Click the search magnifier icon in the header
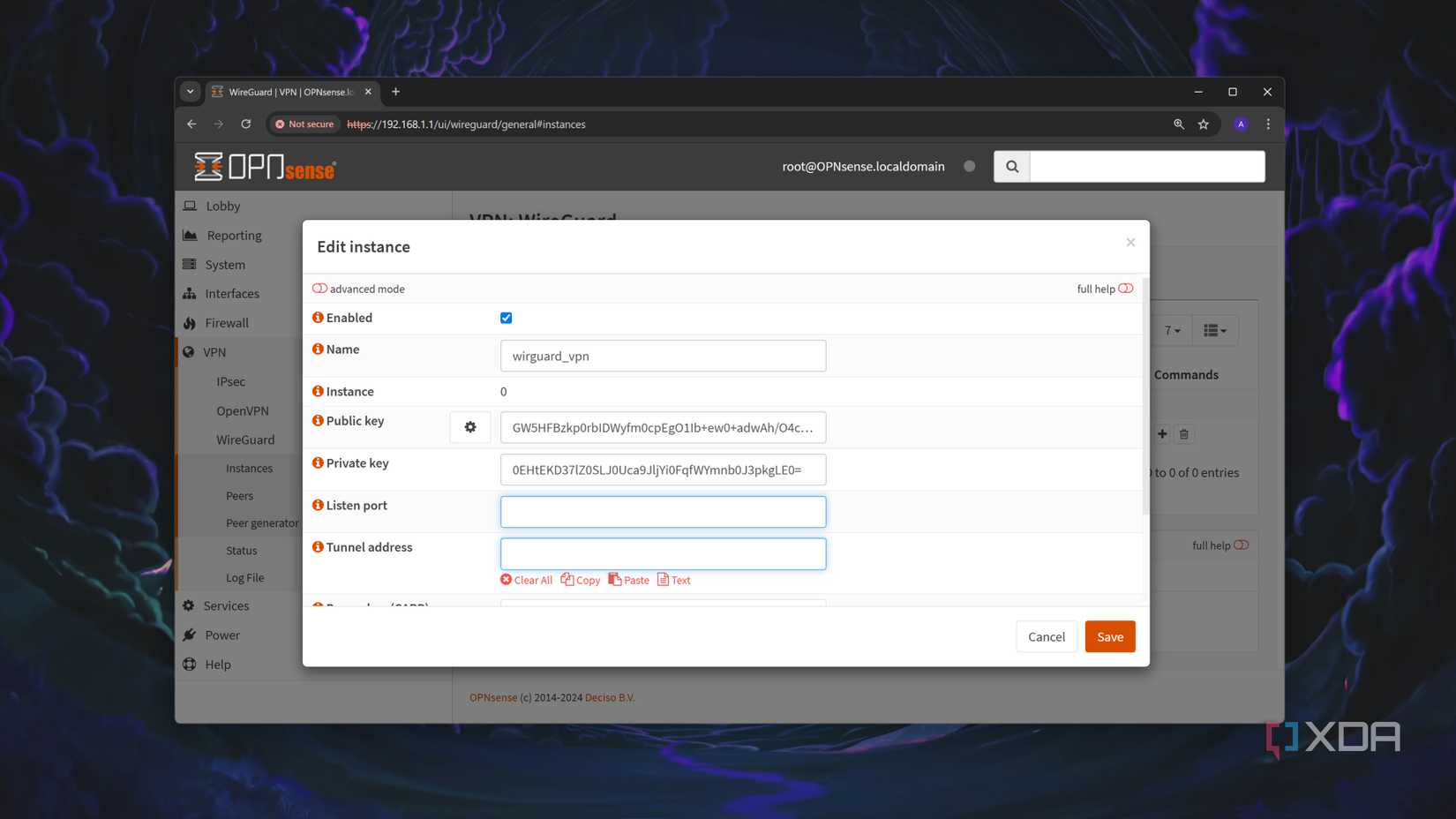Viewport: 1456px width, 819px height. [x=1011, y=166]
